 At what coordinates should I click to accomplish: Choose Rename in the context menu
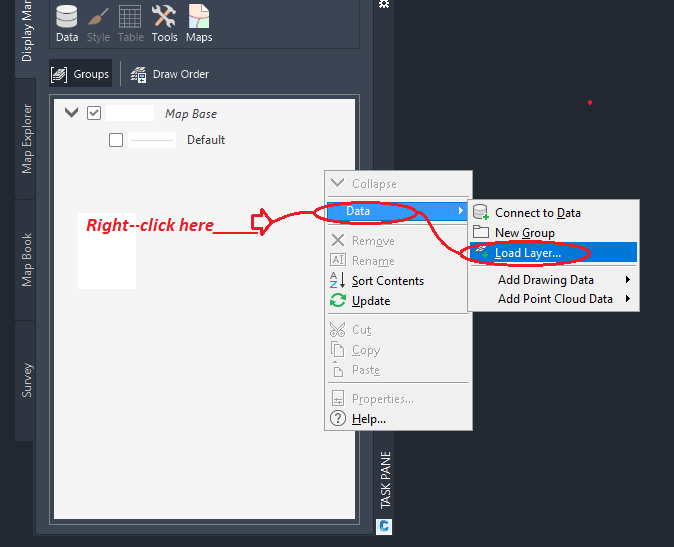(x=398, y=260)
